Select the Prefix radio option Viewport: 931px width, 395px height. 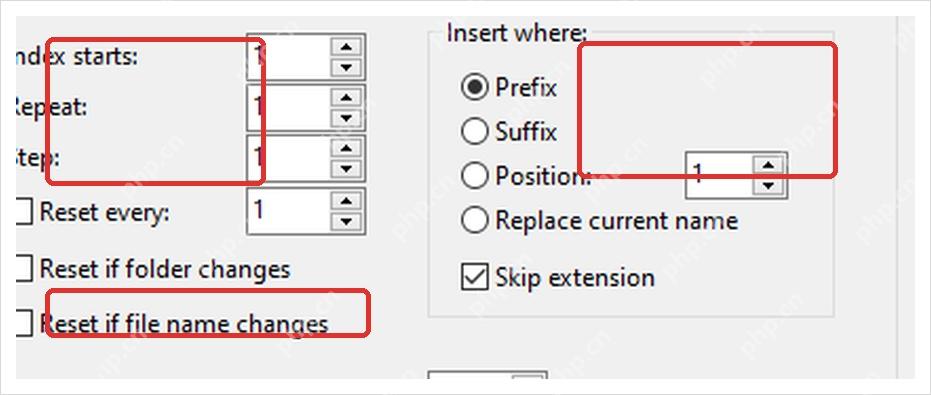tap(474, 88)
